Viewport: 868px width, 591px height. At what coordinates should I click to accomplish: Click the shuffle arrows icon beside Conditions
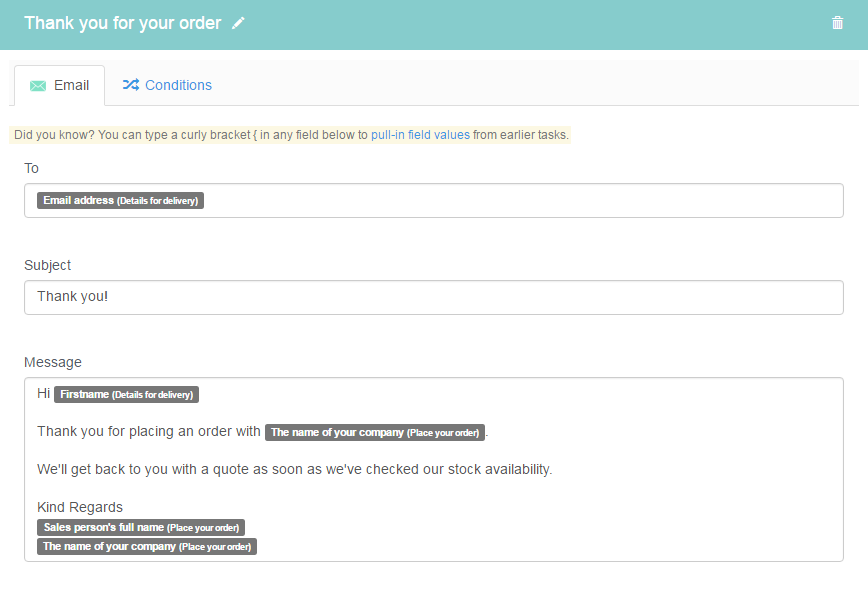(x=131, y=85)
